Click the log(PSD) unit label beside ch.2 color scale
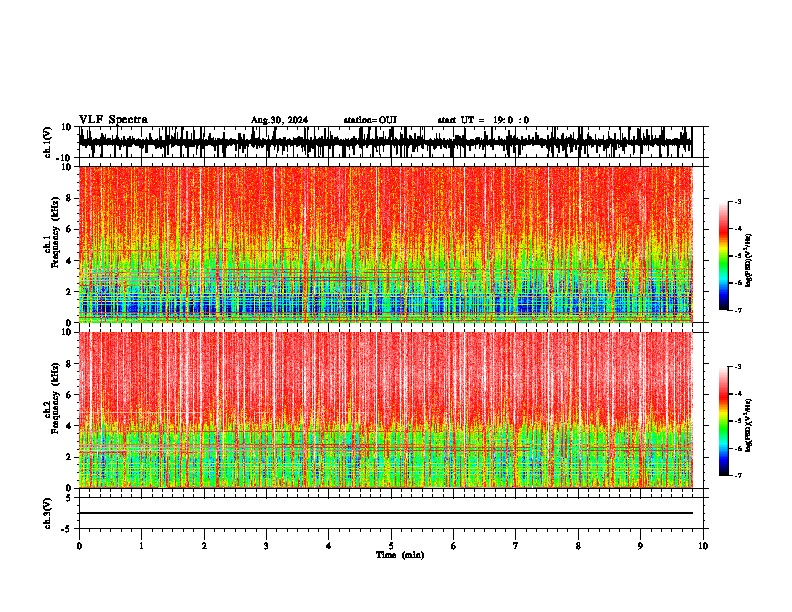792x612 pixels. [x=749, y=425]
